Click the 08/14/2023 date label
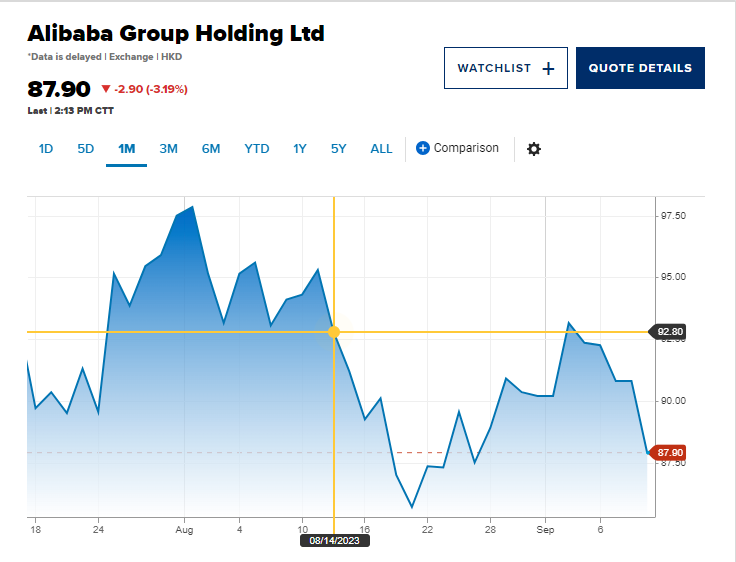This screenshot has height=562, width=736. 335,541
